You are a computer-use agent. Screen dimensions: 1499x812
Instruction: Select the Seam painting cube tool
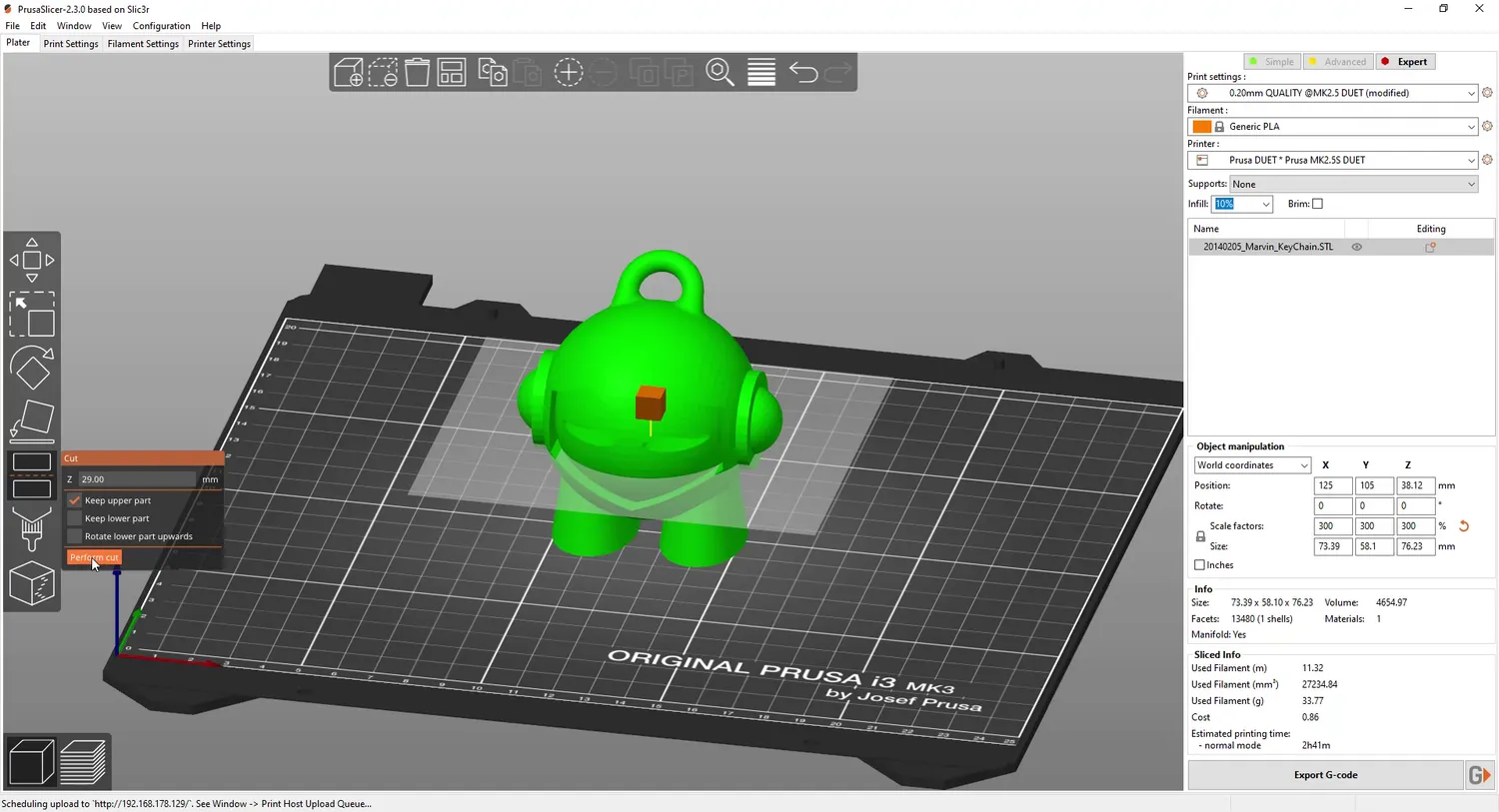(x=32, y=582)
